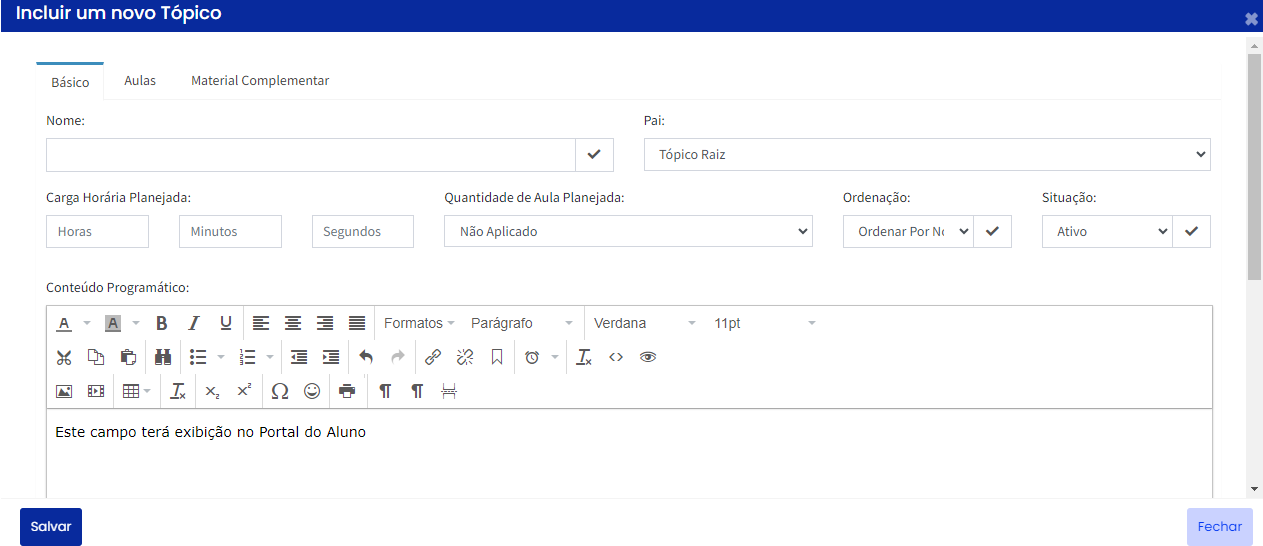Undo the last editor action
1263x546 pixels.
(x=366, y=357)
